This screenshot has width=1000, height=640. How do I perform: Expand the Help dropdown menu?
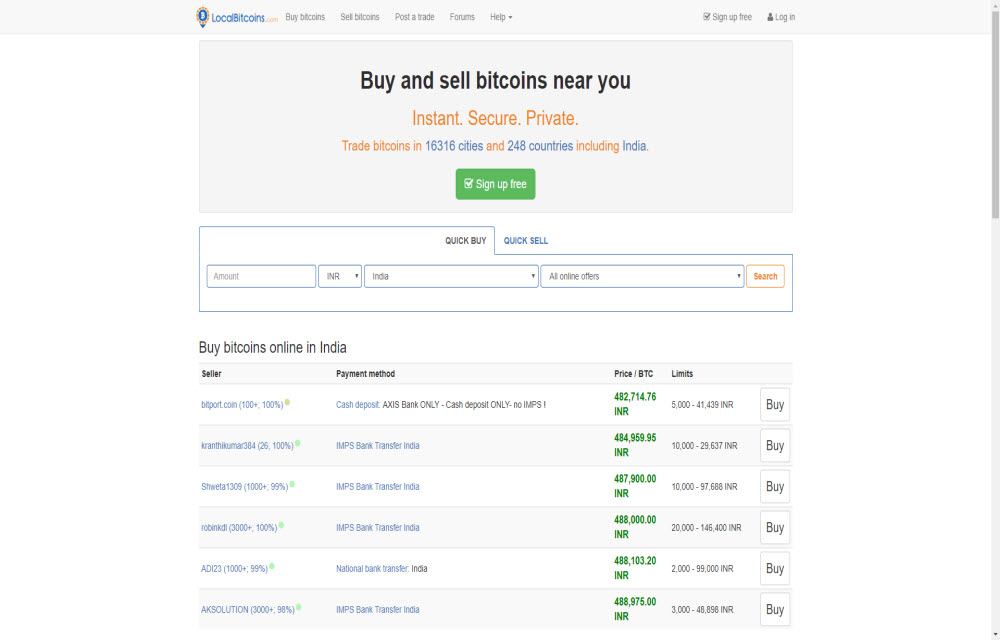(x=501, y=17)
